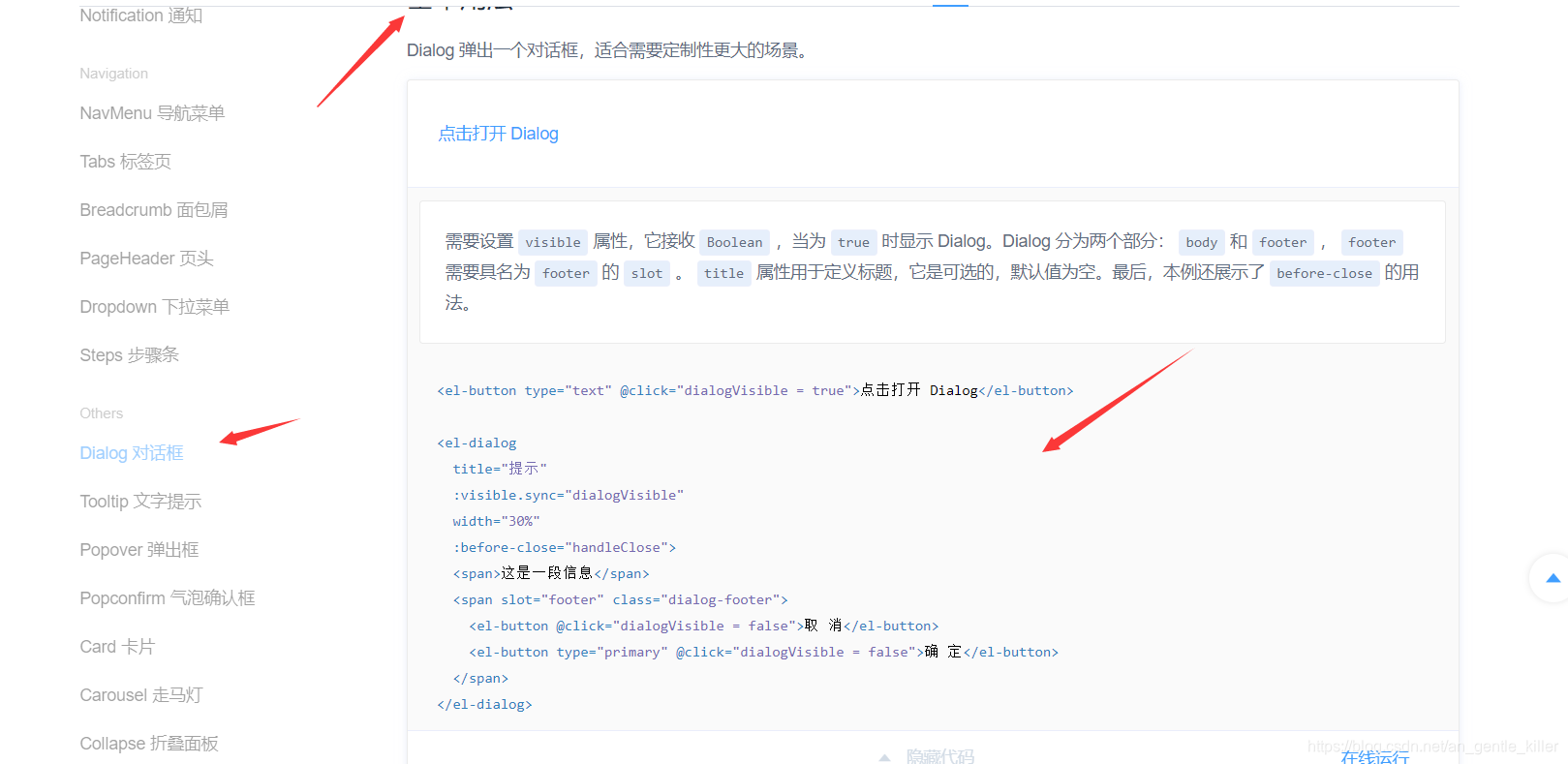Click the slot="footer" span code line
The width and height of the screenshot is (1568, 764).
point(621,599)
